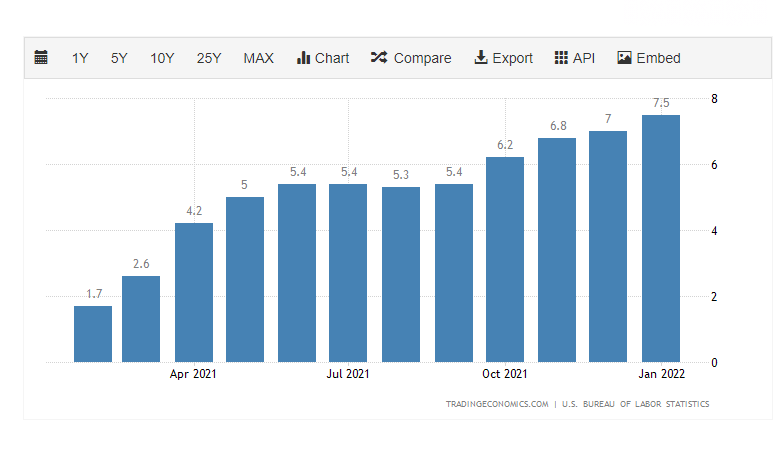
Task: Click the grid icon beside API
Action: click(561, 58)
